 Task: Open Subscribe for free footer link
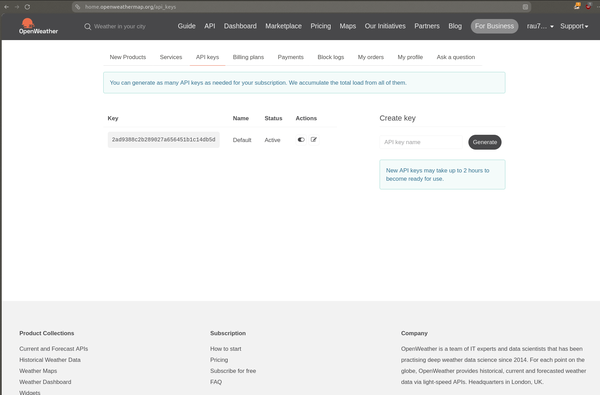pos(233,371)
